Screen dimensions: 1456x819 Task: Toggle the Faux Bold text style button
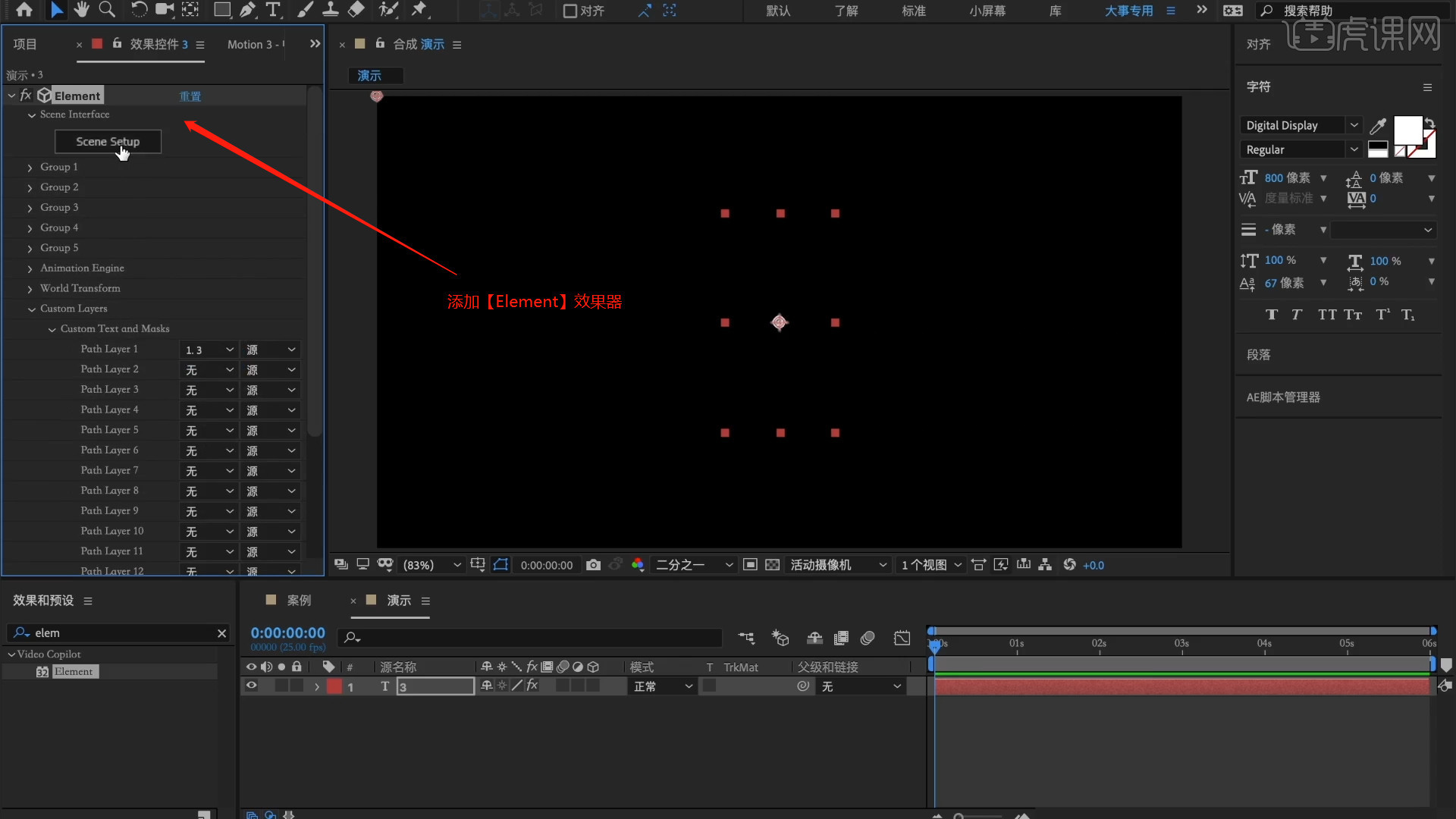(1272, 315)
